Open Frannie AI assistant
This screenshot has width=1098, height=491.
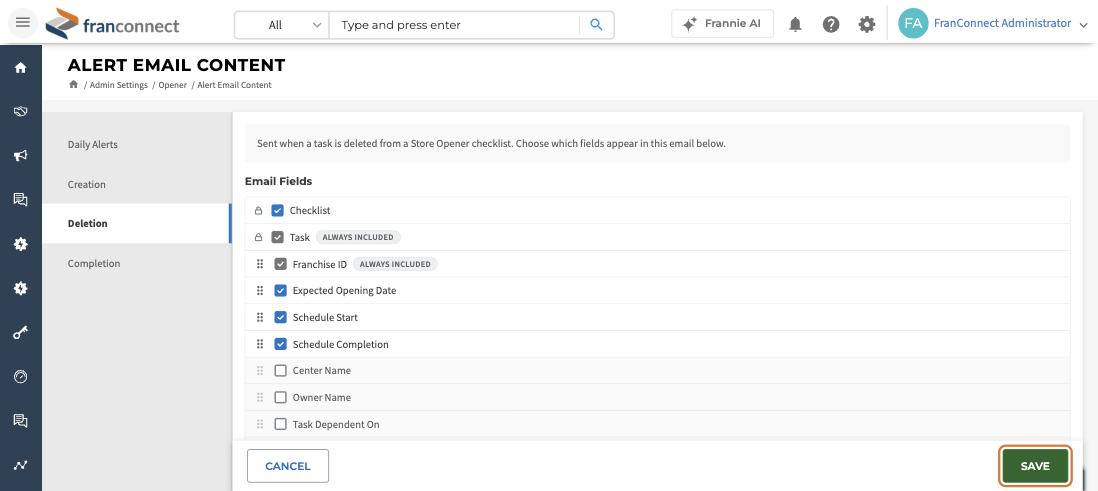[722, 24]
